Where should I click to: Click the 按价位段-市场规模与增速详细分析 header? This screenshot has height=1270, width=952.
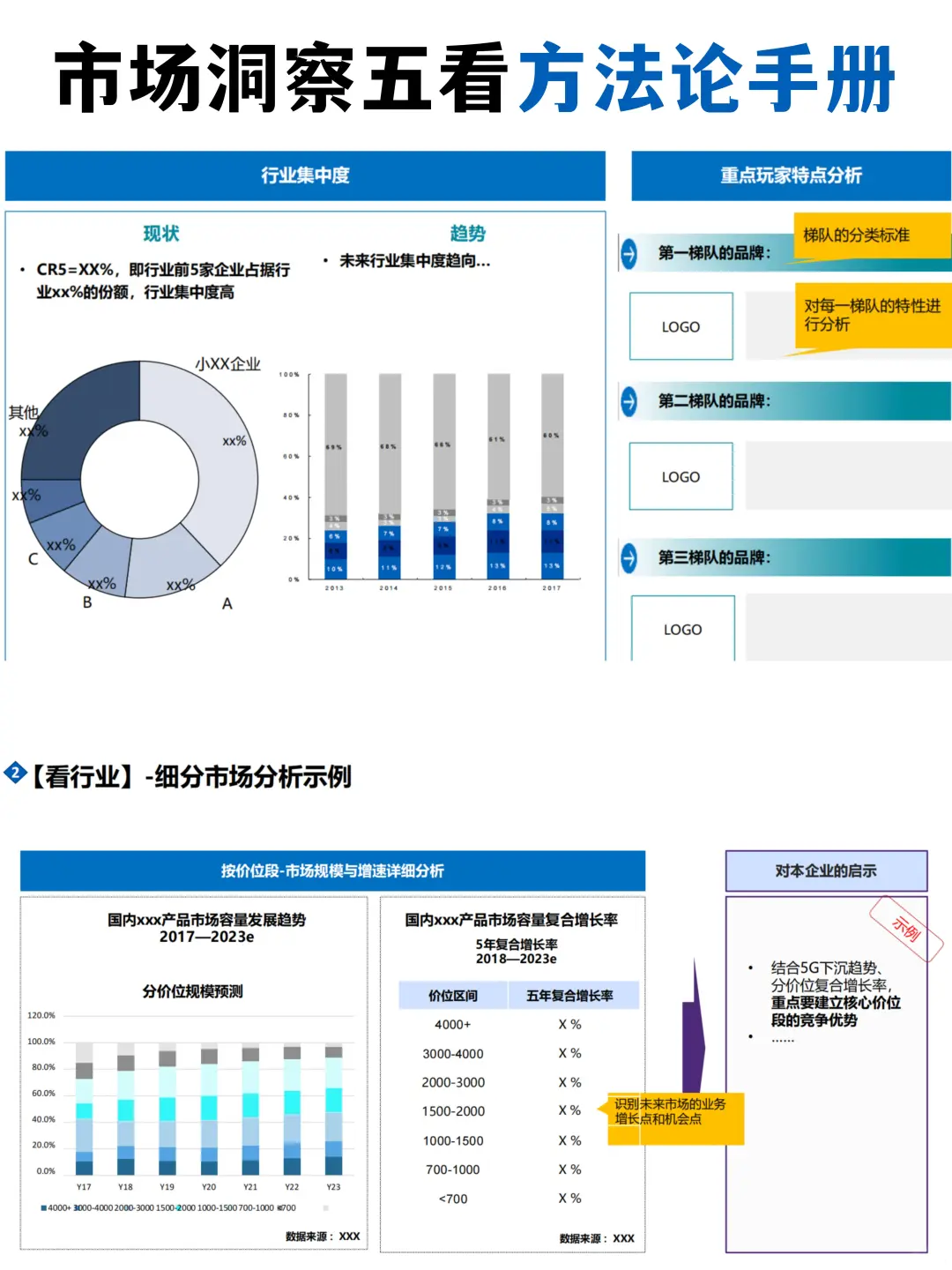point(332,870)
